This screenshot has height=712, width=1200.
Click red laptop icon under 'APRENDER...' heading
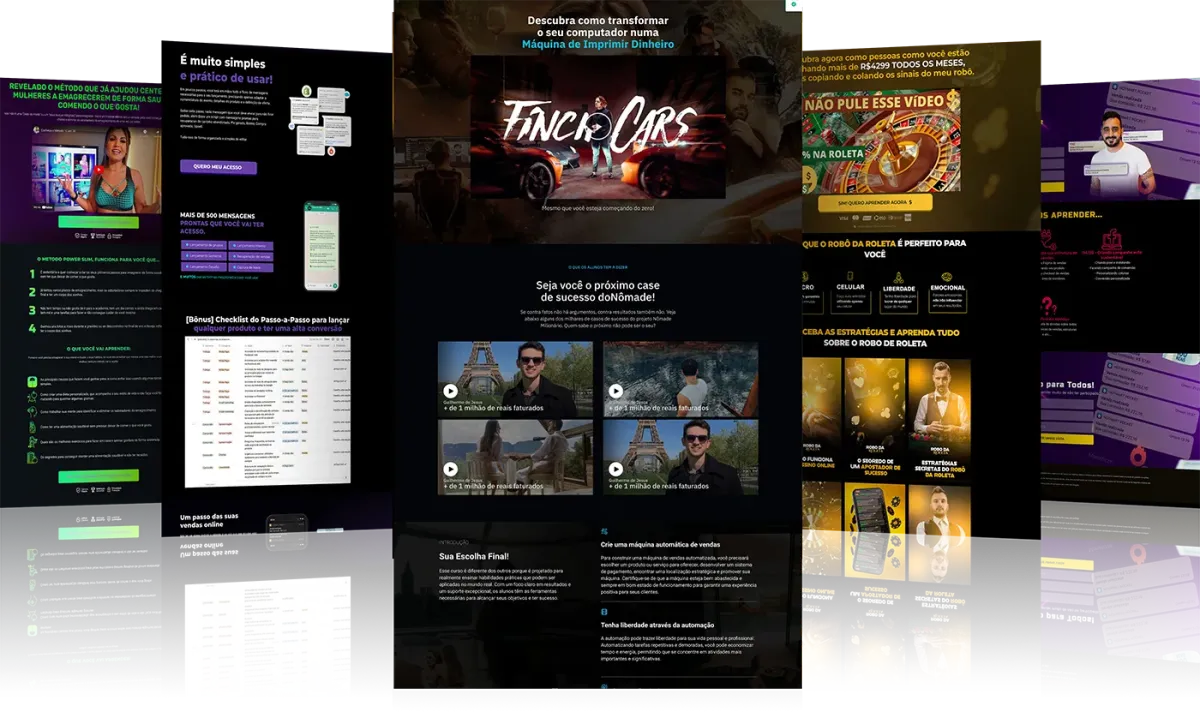[x=1111, y=241]
